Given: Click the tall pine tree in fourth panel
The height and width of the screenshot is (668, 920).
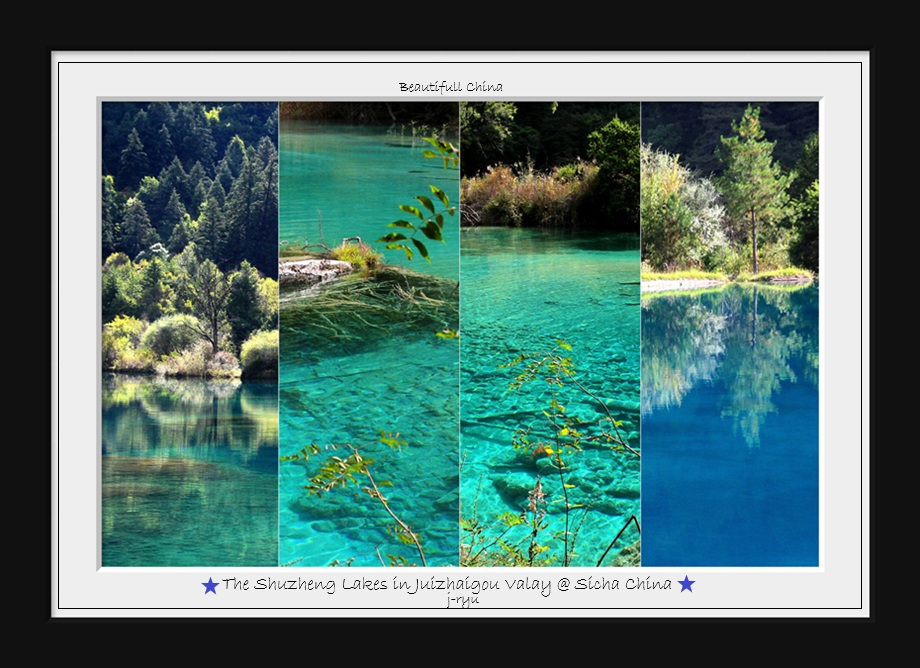Looking at the screenshot, I should click(750, 185).
